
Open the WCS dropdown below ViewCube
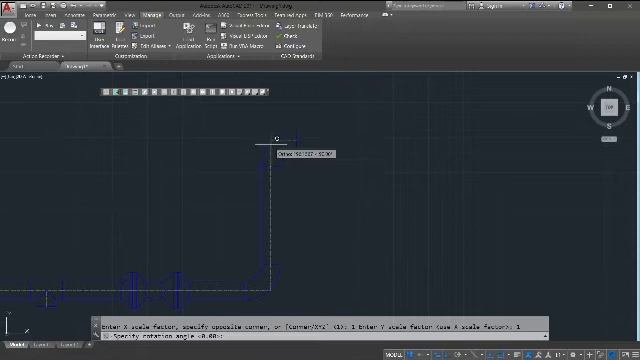(609, 139)
